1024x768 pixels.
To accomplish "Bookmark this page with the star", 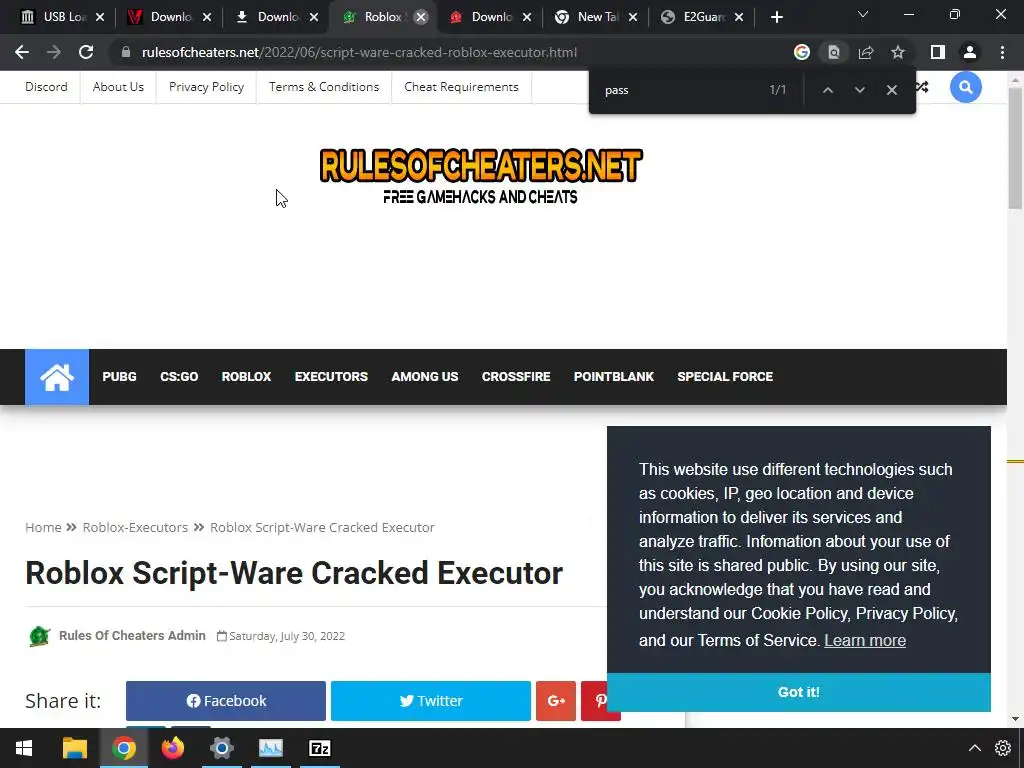I will coord(898,52).
